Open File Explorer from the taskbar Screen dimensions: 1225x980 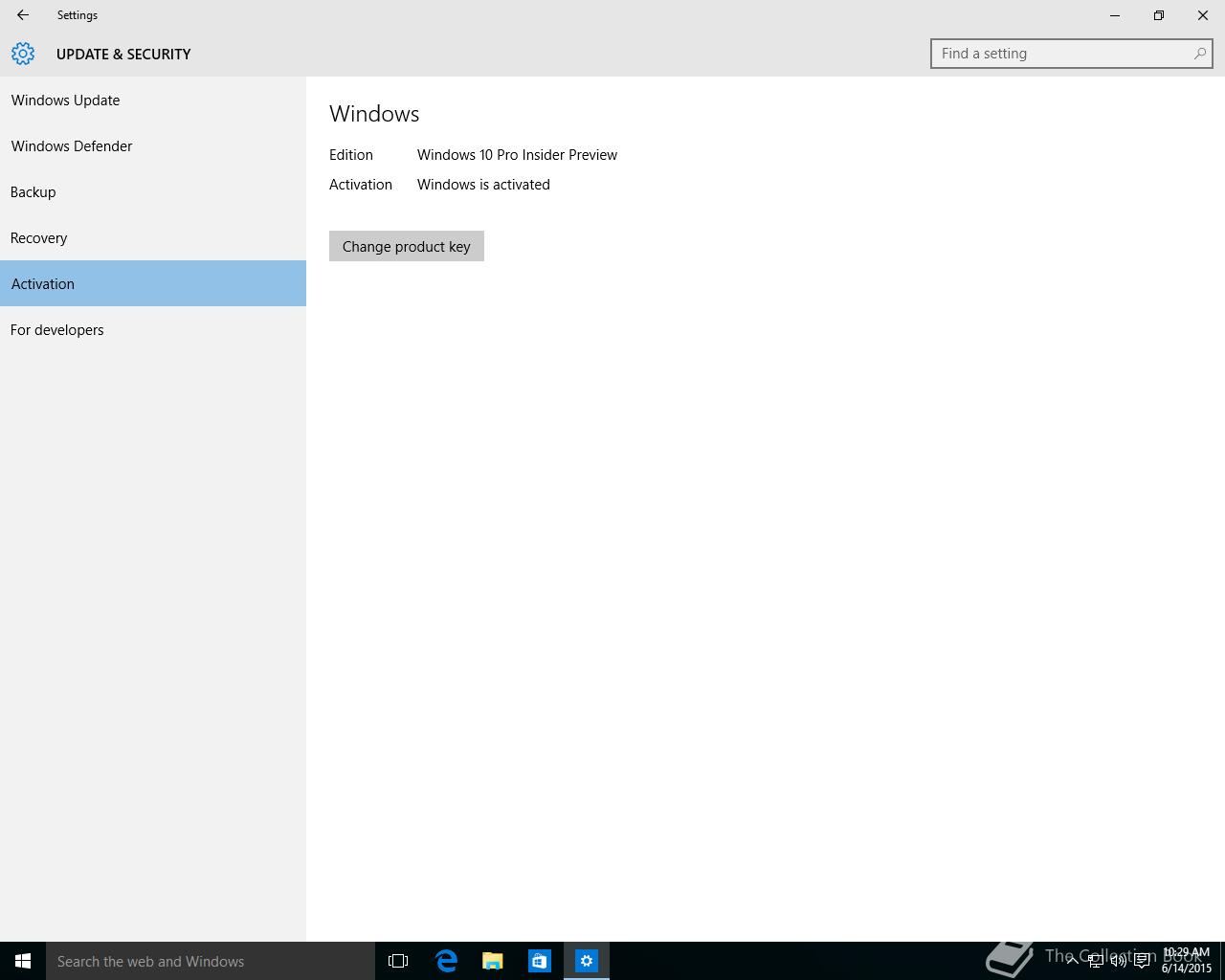click(x=493, y=961)
